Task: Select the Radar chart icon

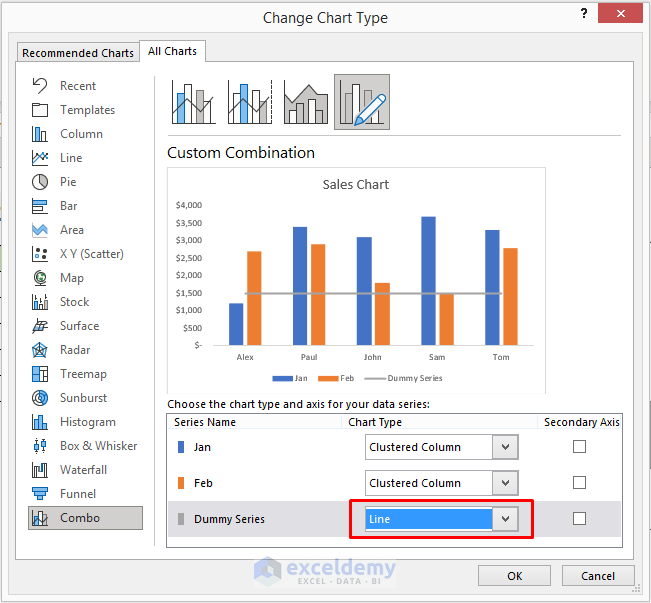Action: coord(40,350)
